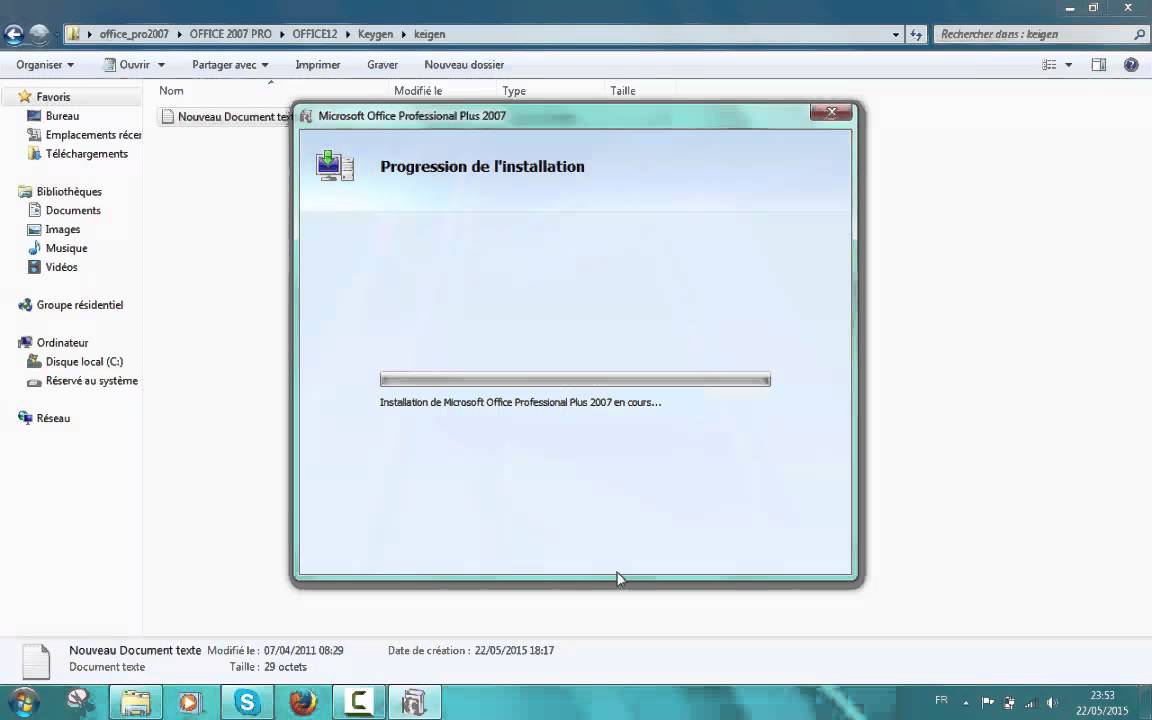The height and width of the screenshot is (720, 1152).
Task: Sort by the Taille column header
Action: [622, 90]
